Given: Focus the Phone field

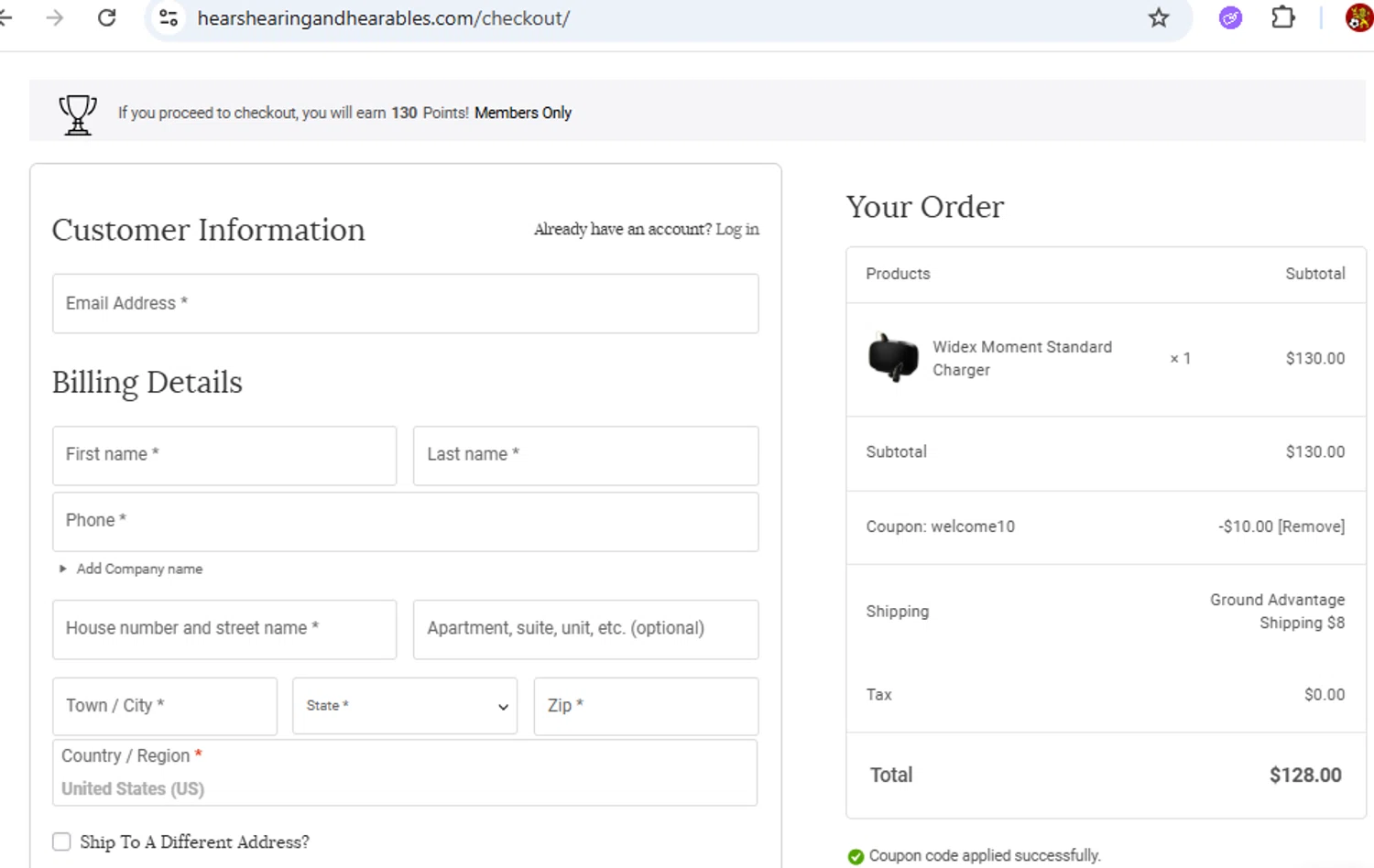Looking at the screenshot, I should coord(405,522).
